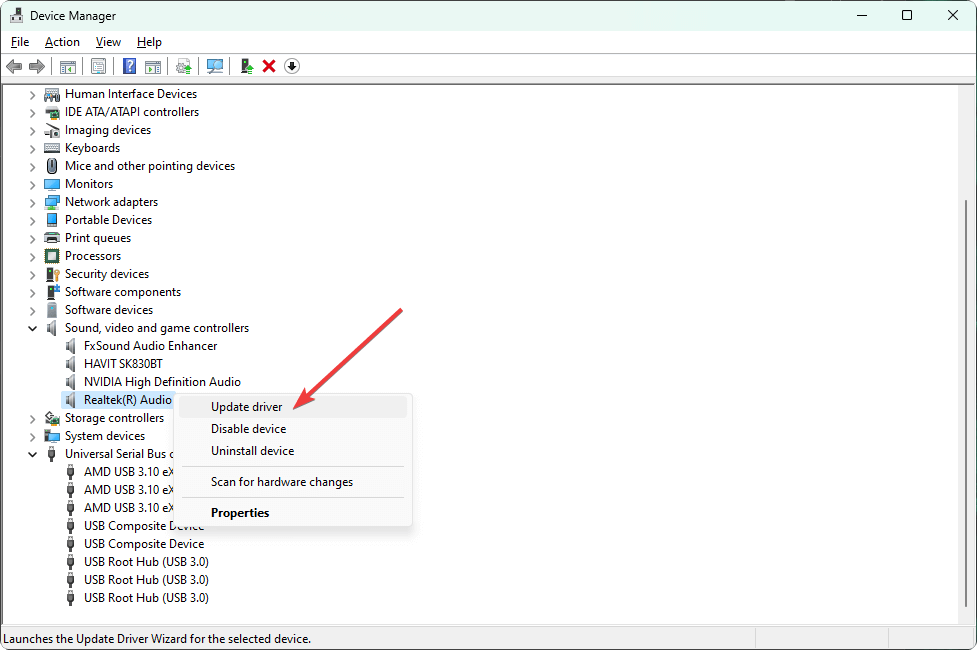
Task: Select the Security devices key icon
Action: (52, 274)
